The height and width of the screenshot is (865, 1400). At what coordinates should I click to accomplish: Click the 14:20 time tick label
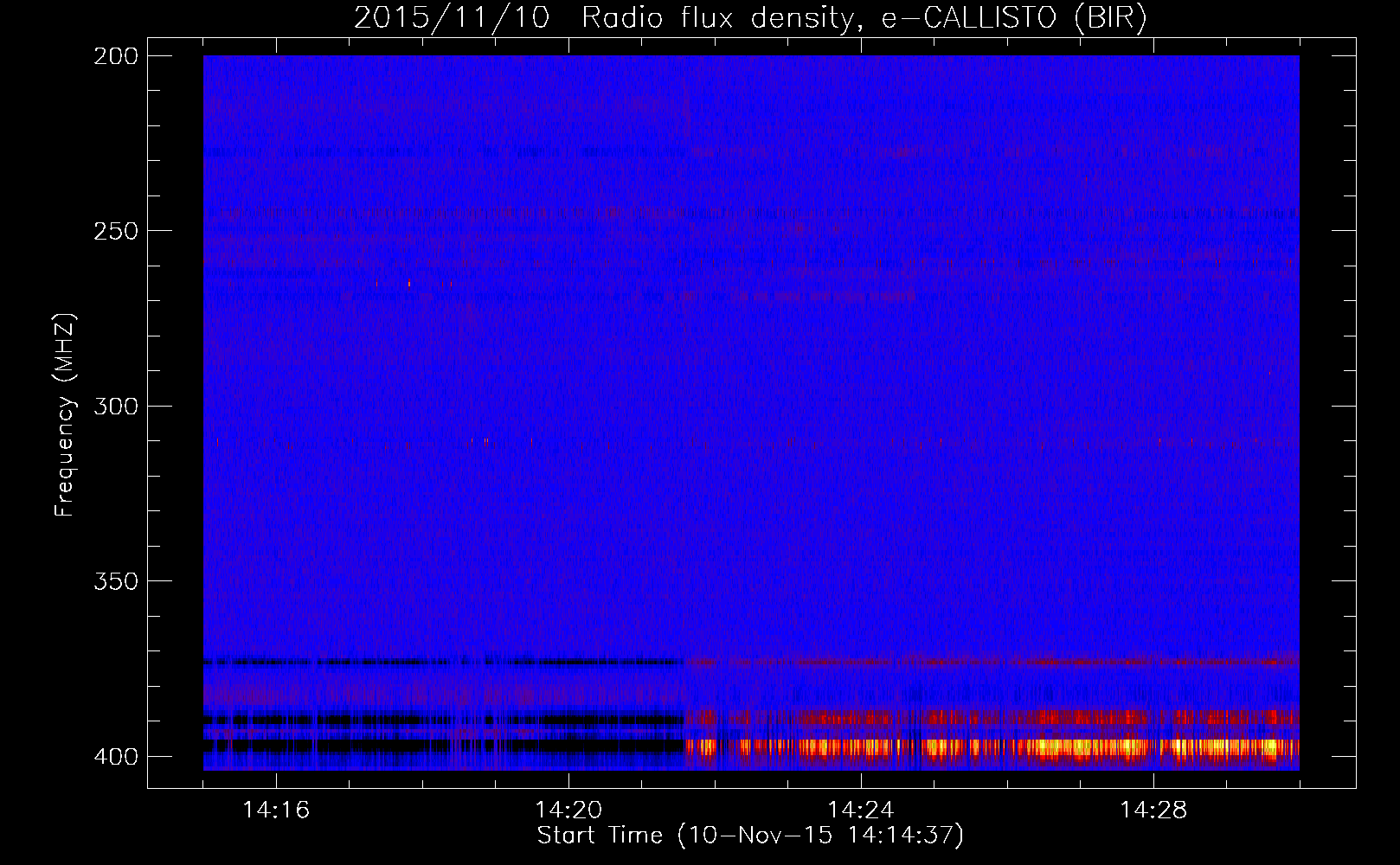(568, 811)
